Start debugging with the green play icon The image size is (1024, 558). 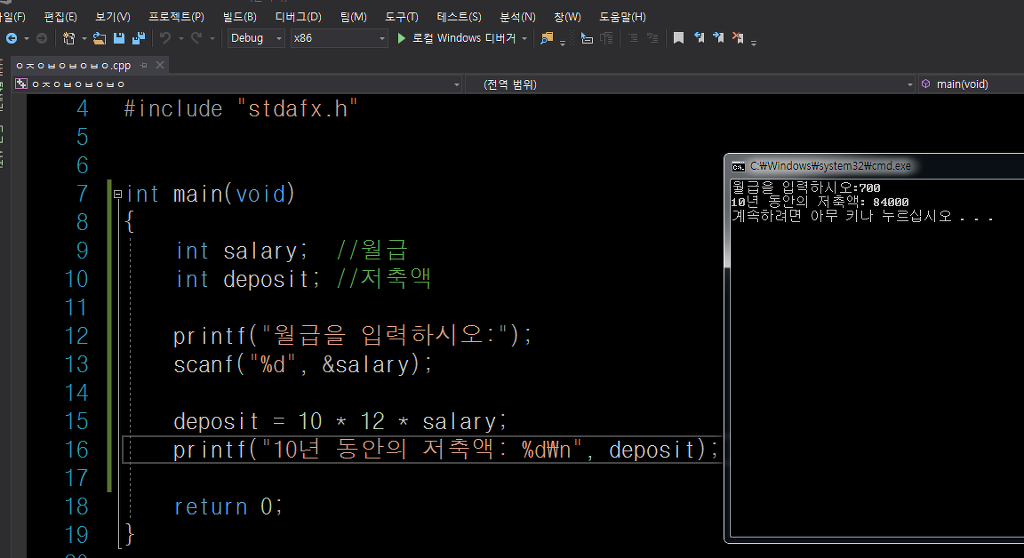[x=401, y=39]
